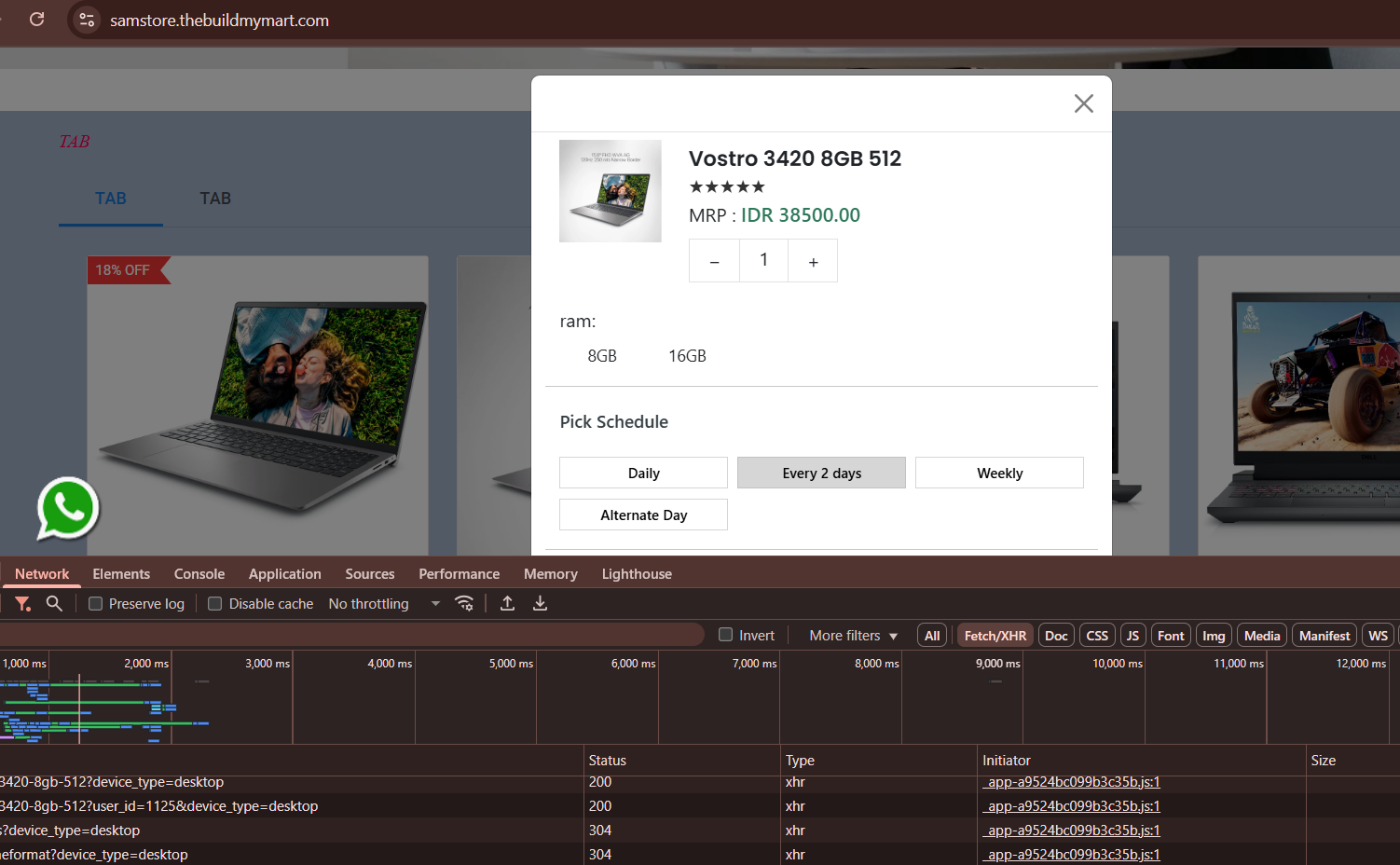The height and width of the screenshot is (865, 1400).
Task: Switch to the Elements devtools tab
Action: pyautogui.click(x=121, y=574)
